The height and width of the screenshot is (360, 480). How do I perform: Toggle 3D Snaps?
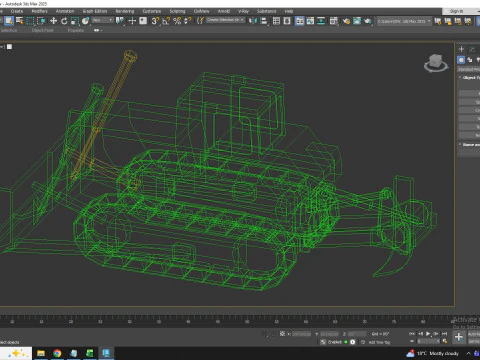[x=155, y=21]
